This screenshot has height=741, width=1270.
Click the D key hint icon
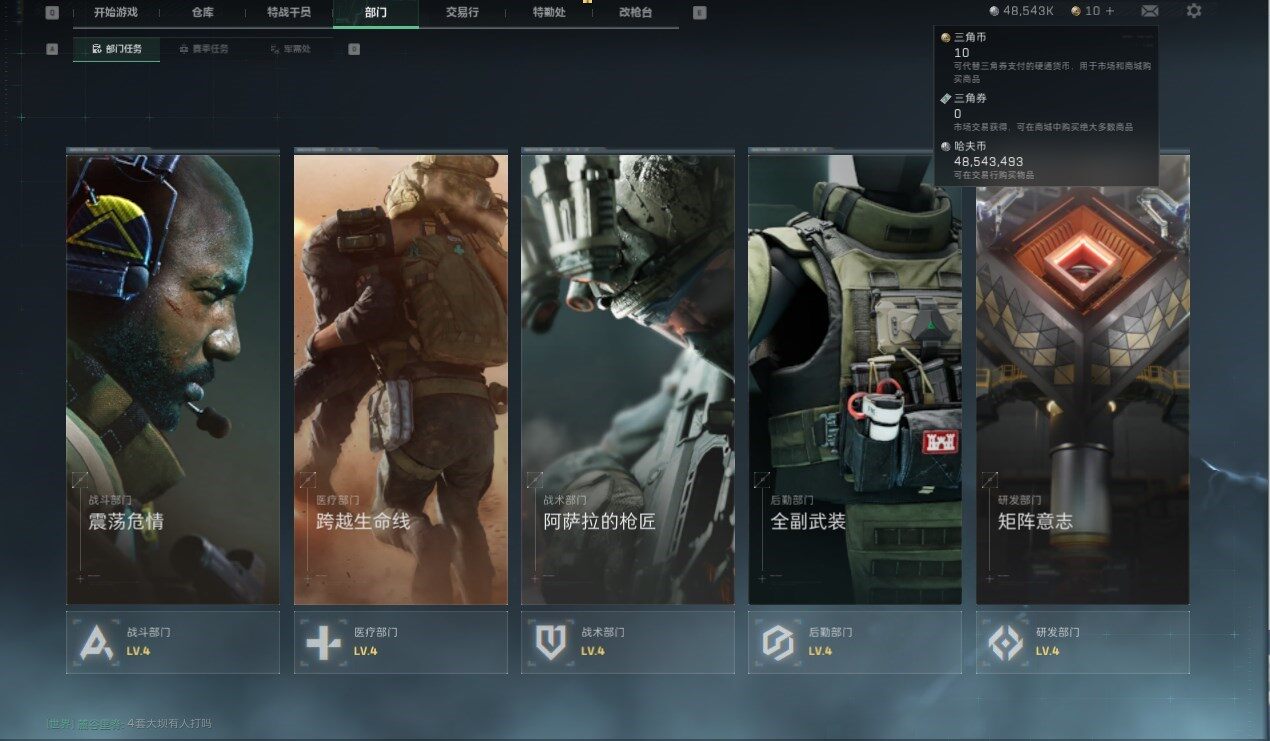coord(354,48)
